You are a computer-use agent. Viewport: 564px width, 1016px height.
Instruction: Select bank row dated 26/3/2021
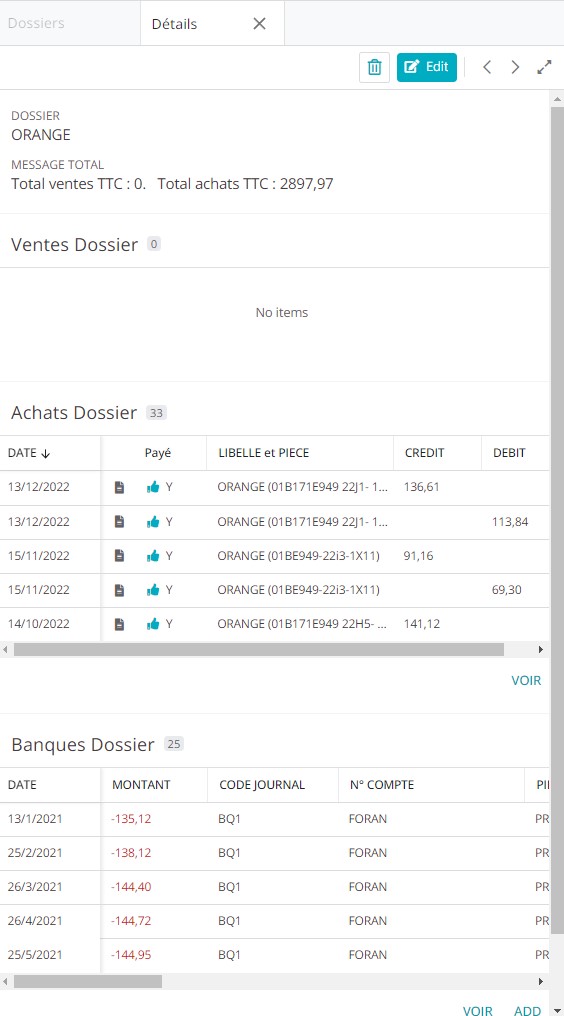274,887
